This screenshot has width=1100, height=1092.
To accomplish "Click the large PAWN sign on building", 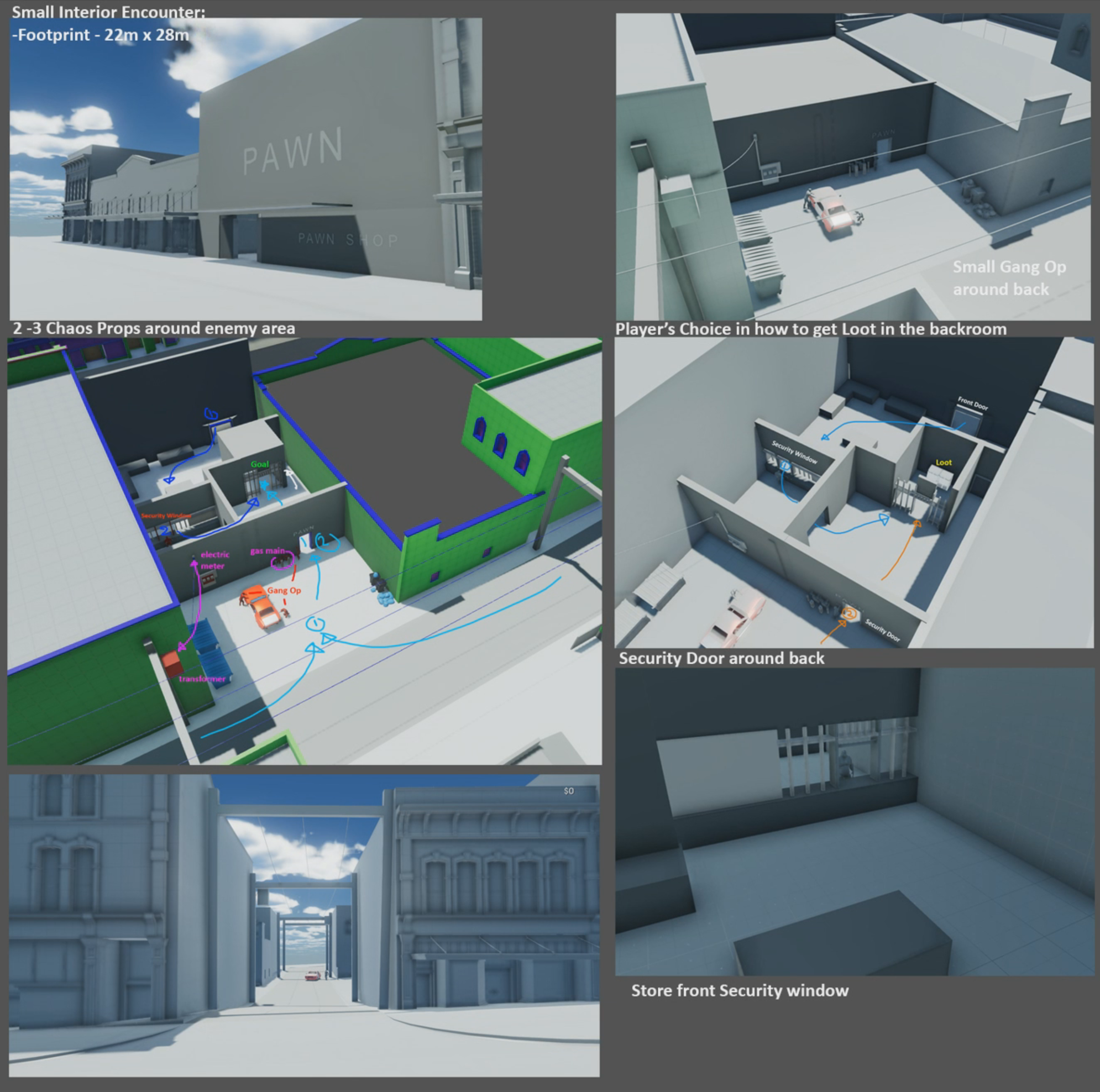I will pos(292,151).
